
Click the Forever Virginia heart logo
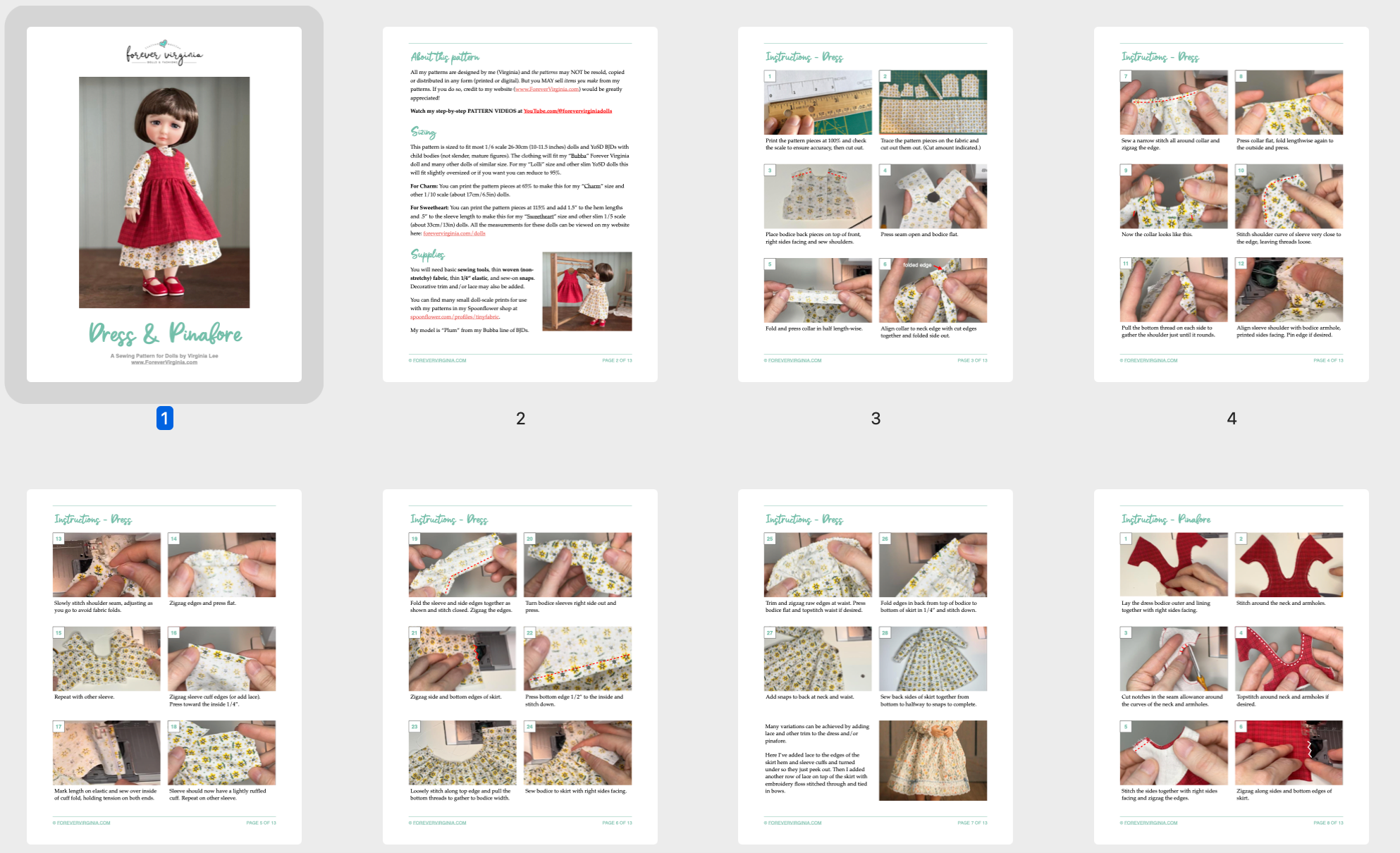point(165,54)
